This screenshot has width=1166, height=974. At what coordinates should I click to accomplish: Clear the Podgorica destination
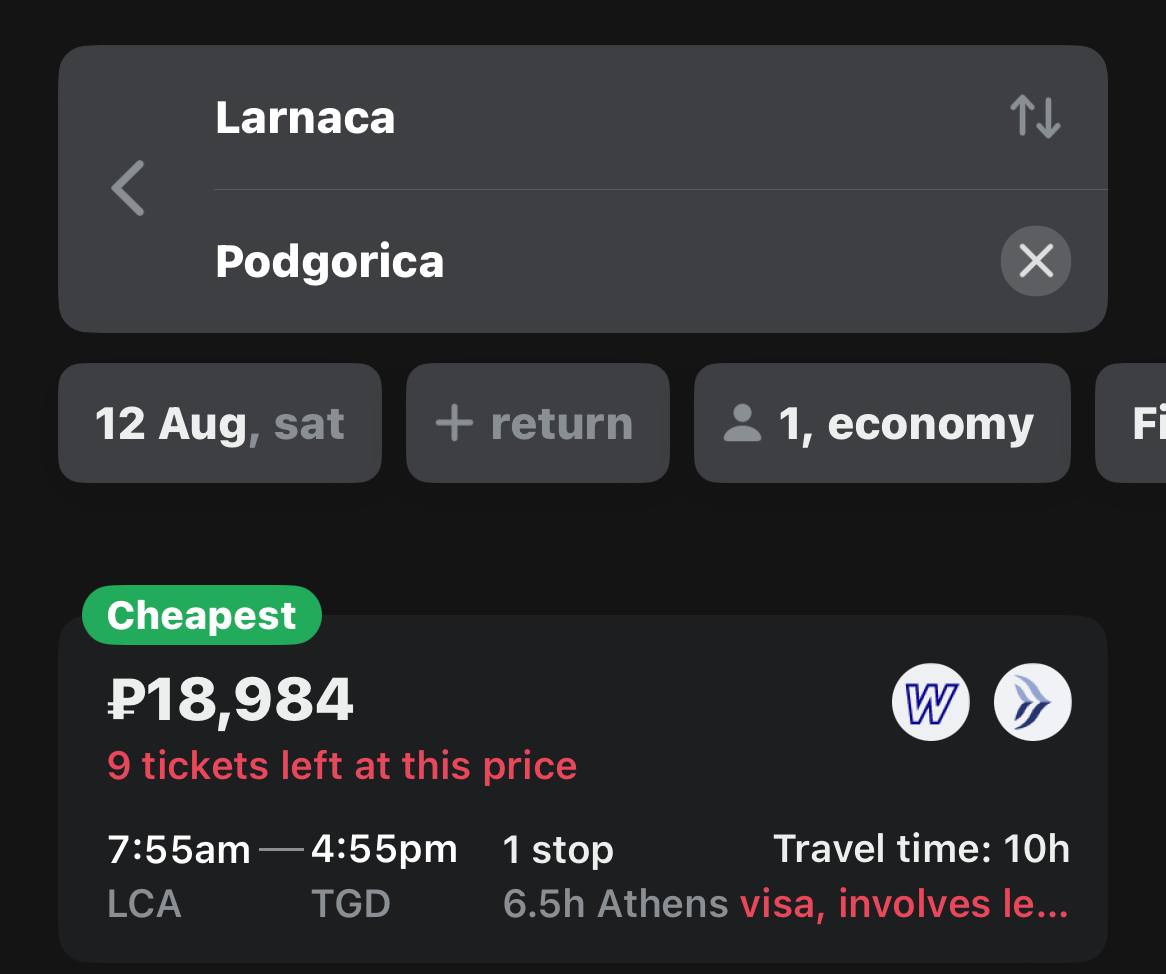coord(1035,262)
